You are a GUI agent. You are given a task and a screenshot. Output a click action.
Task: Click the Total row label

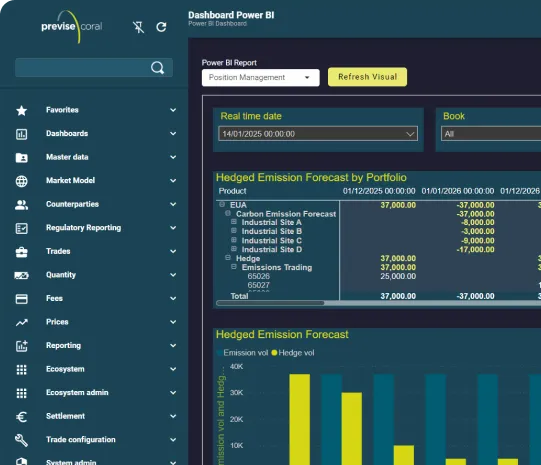coord(239,296)
